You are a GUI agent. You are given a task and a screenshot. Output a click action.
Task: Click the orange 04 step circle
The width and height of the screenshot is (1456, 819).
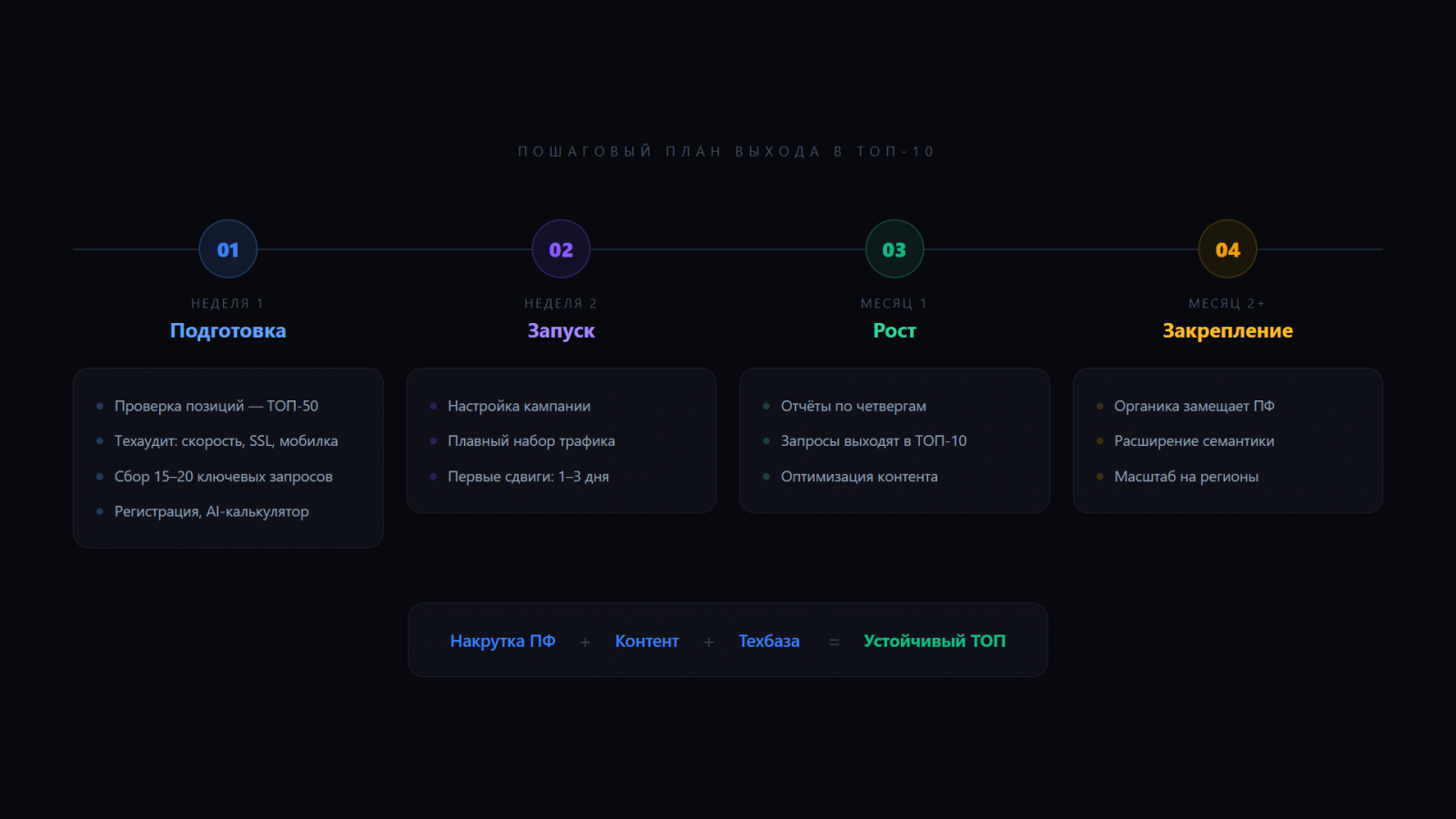[x=1228, y=249]
